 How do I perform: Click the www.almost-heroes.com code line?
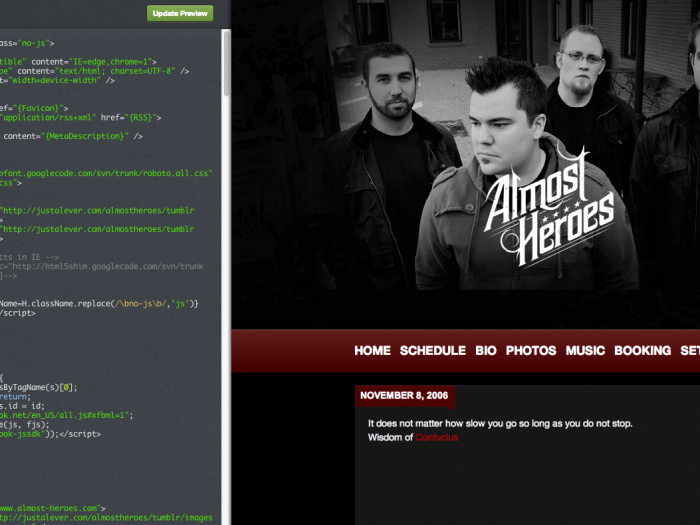pos(53,508)
